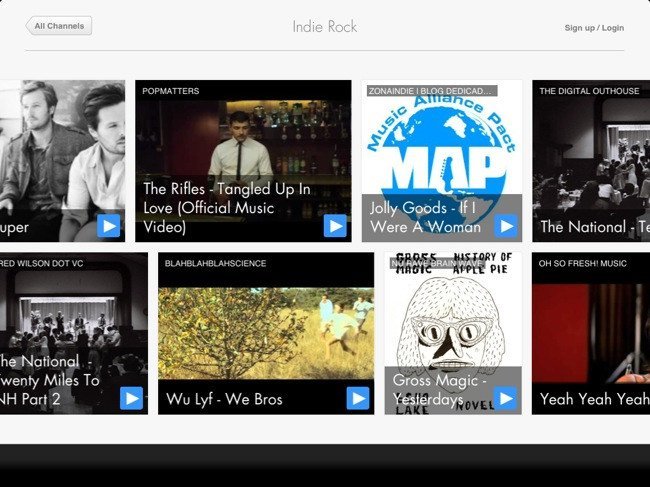Screen dimensions: 650x487
Task: Open the OH SO FRESH! MUSIC source label
Action: click(582, 264)
